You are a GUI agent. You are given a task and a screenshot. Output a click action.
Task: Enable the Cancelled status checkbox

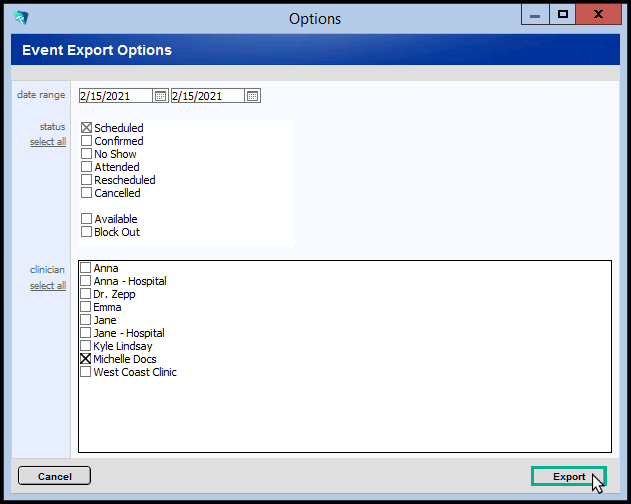(x=86, y=193)
